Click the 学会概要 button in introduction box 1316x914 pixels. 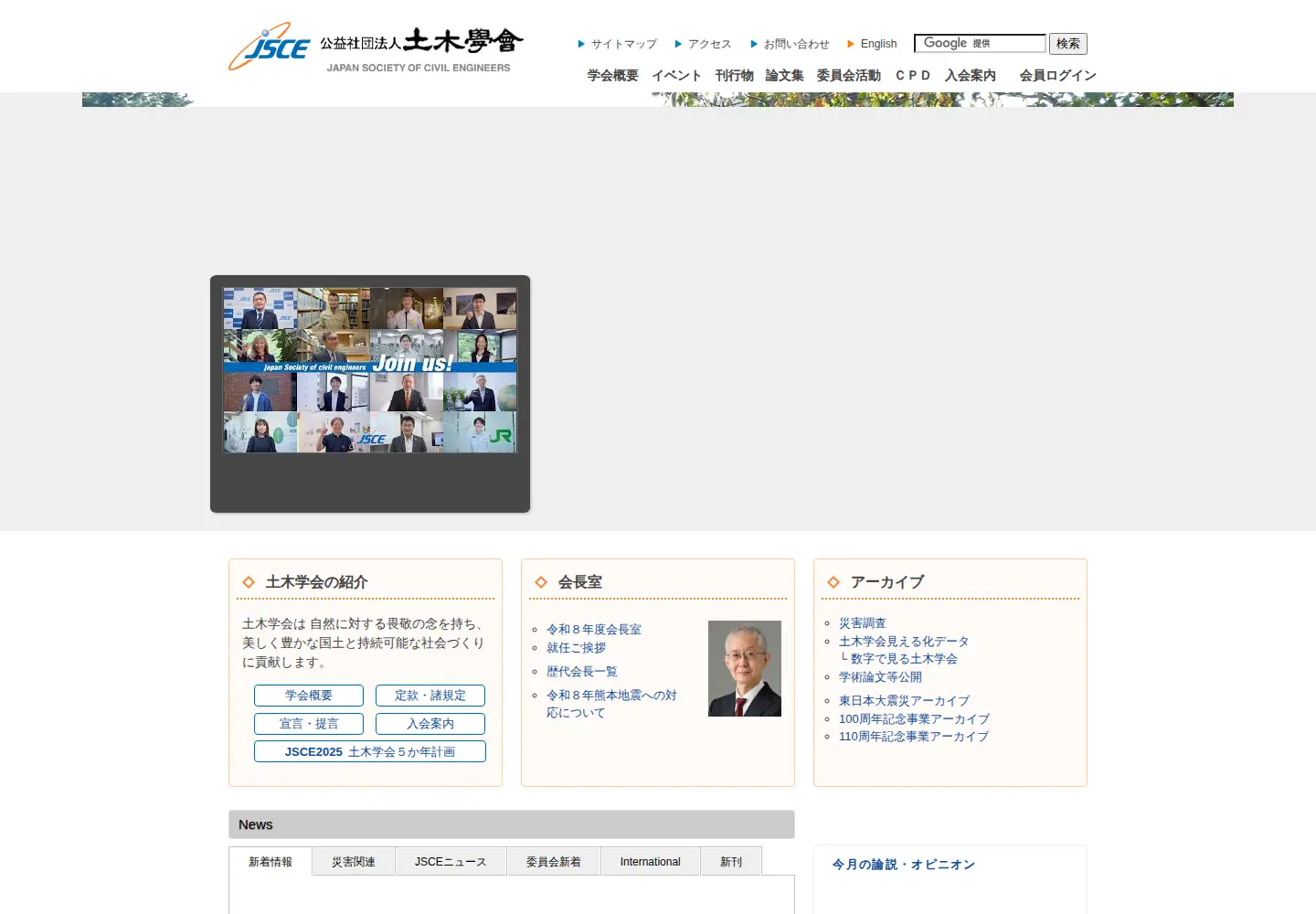click(x=309, y=696)
